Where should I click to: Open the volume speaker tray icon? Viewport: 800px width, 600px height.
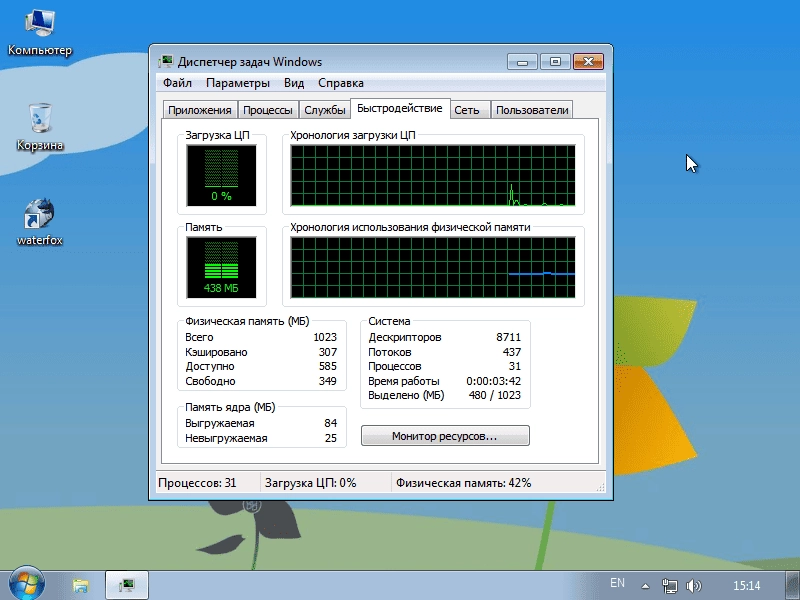tap(694, 586)
